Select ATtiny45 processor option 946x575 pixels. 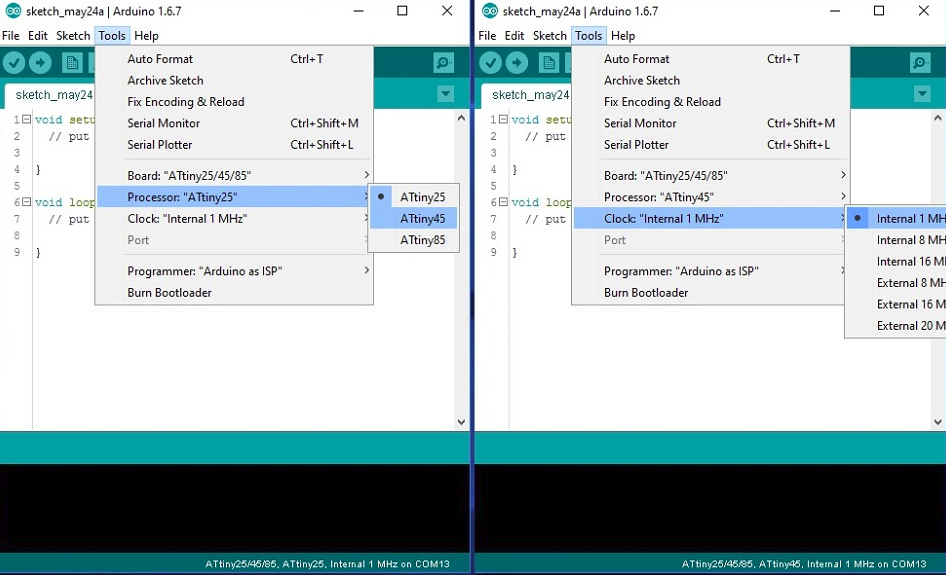tap(413, 218)
